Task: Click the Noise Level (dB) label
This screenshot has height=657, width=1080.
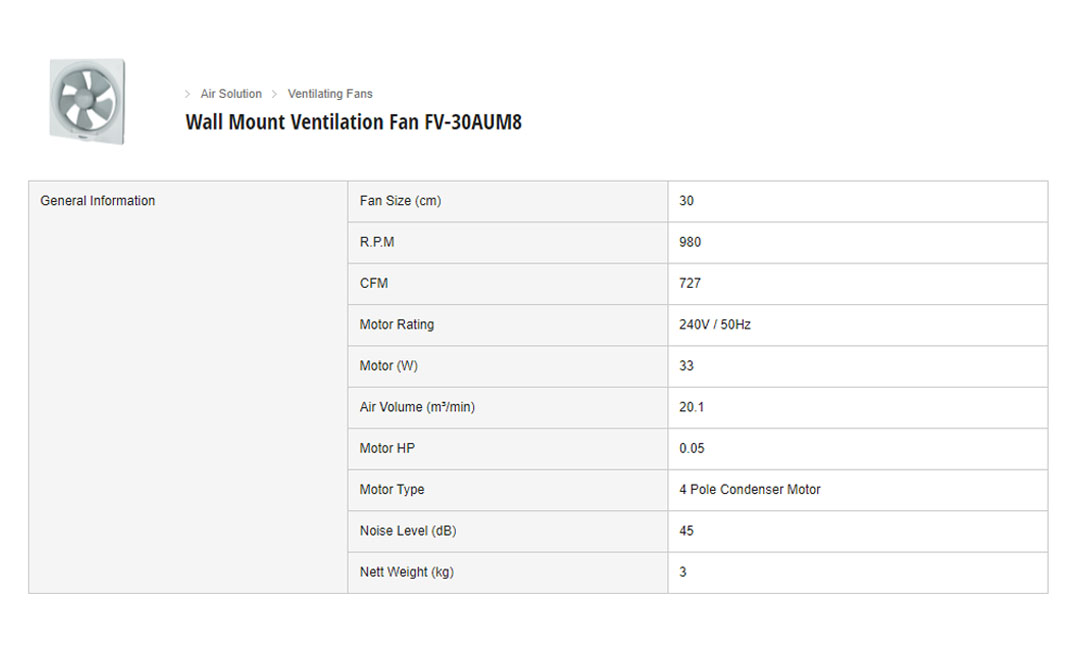Action: click(x=408, y=531)
